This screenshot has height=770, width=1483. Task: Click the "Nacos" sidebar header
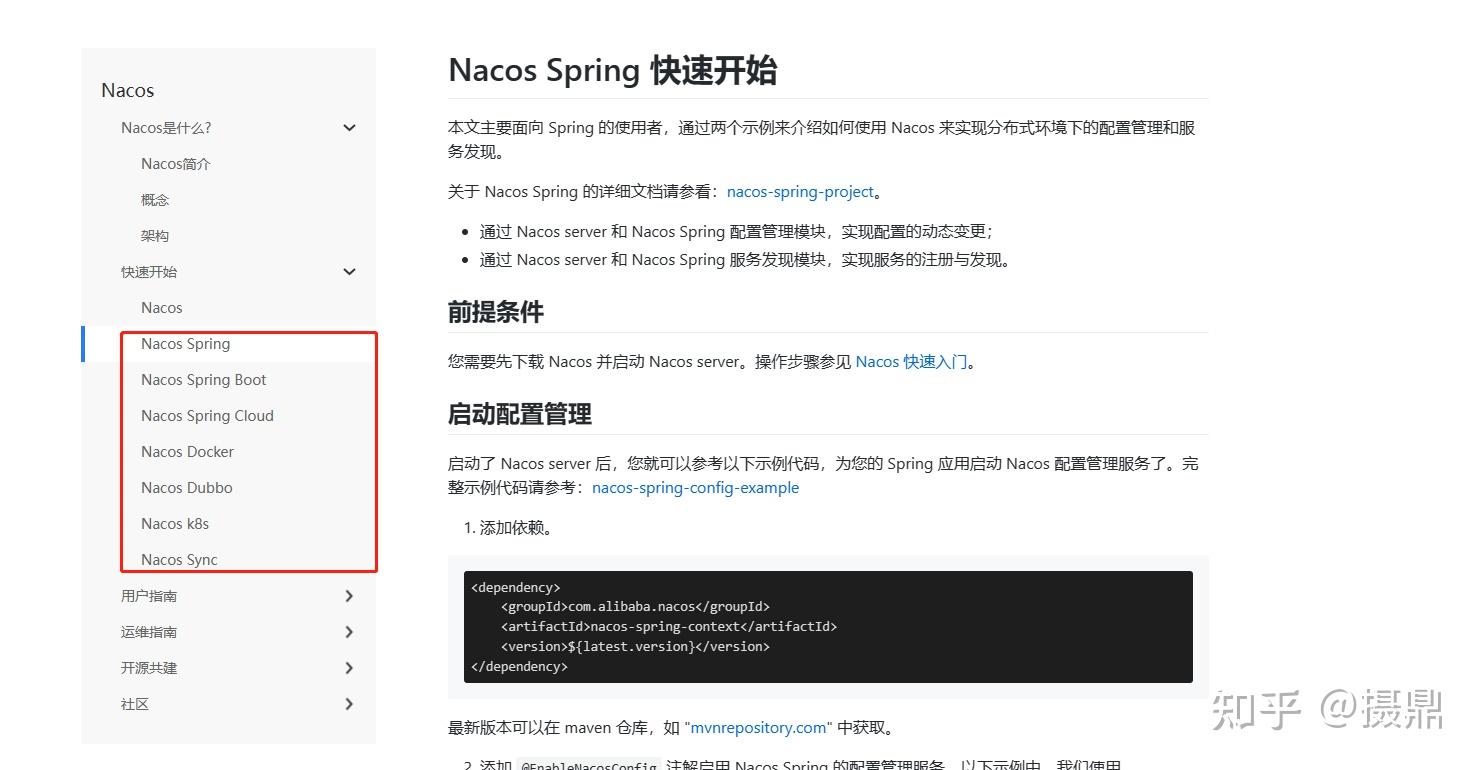127,90
